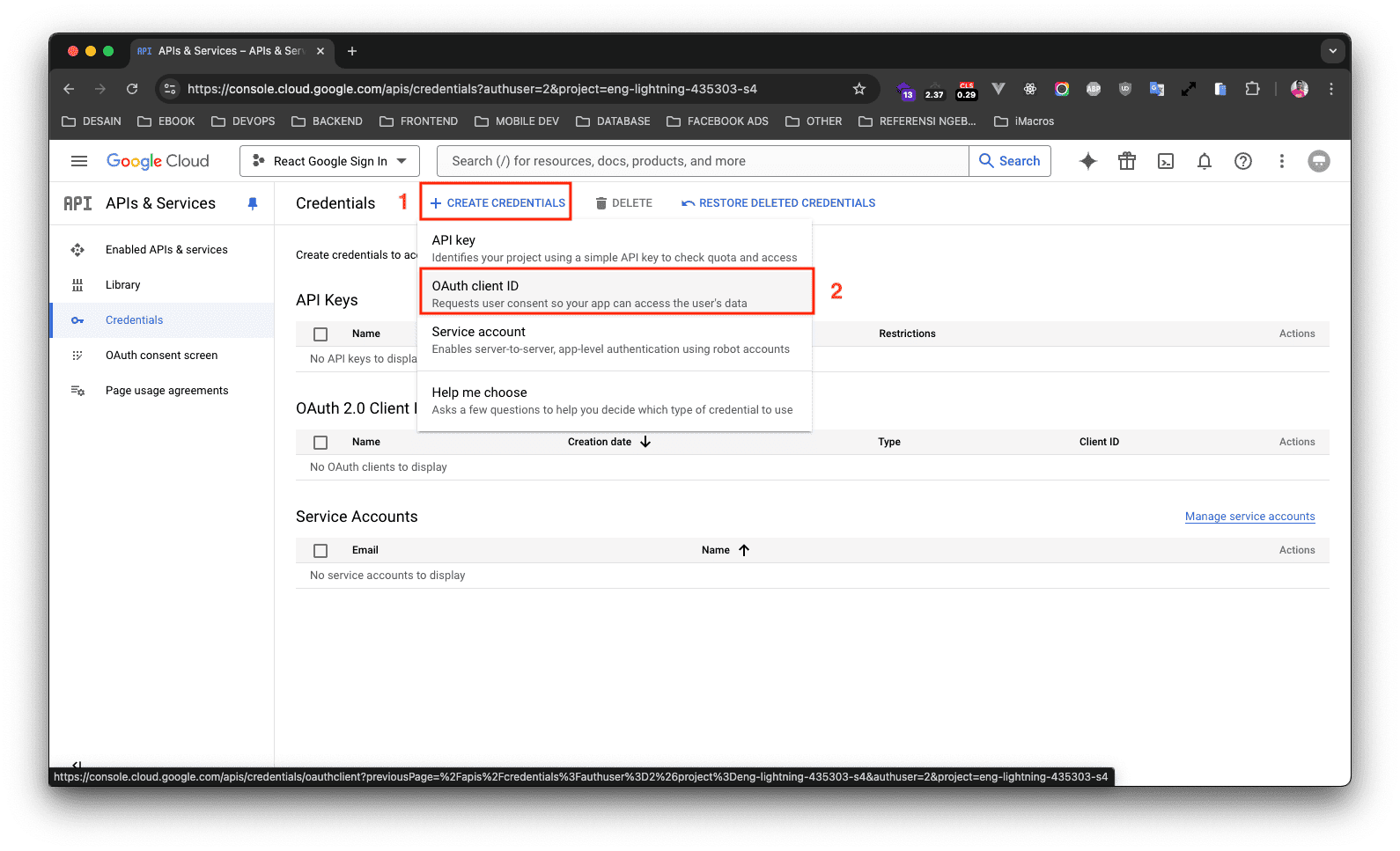
Task: Click the Google Cloud logo
Action: pyautogui.click(x=158, y=161)
